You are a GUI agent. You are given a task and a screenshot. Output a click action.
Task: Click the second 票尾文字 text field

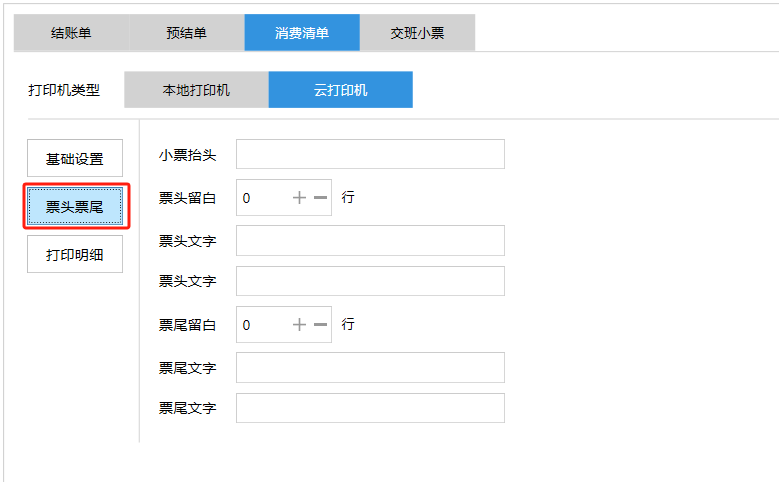tap(370, 408)
